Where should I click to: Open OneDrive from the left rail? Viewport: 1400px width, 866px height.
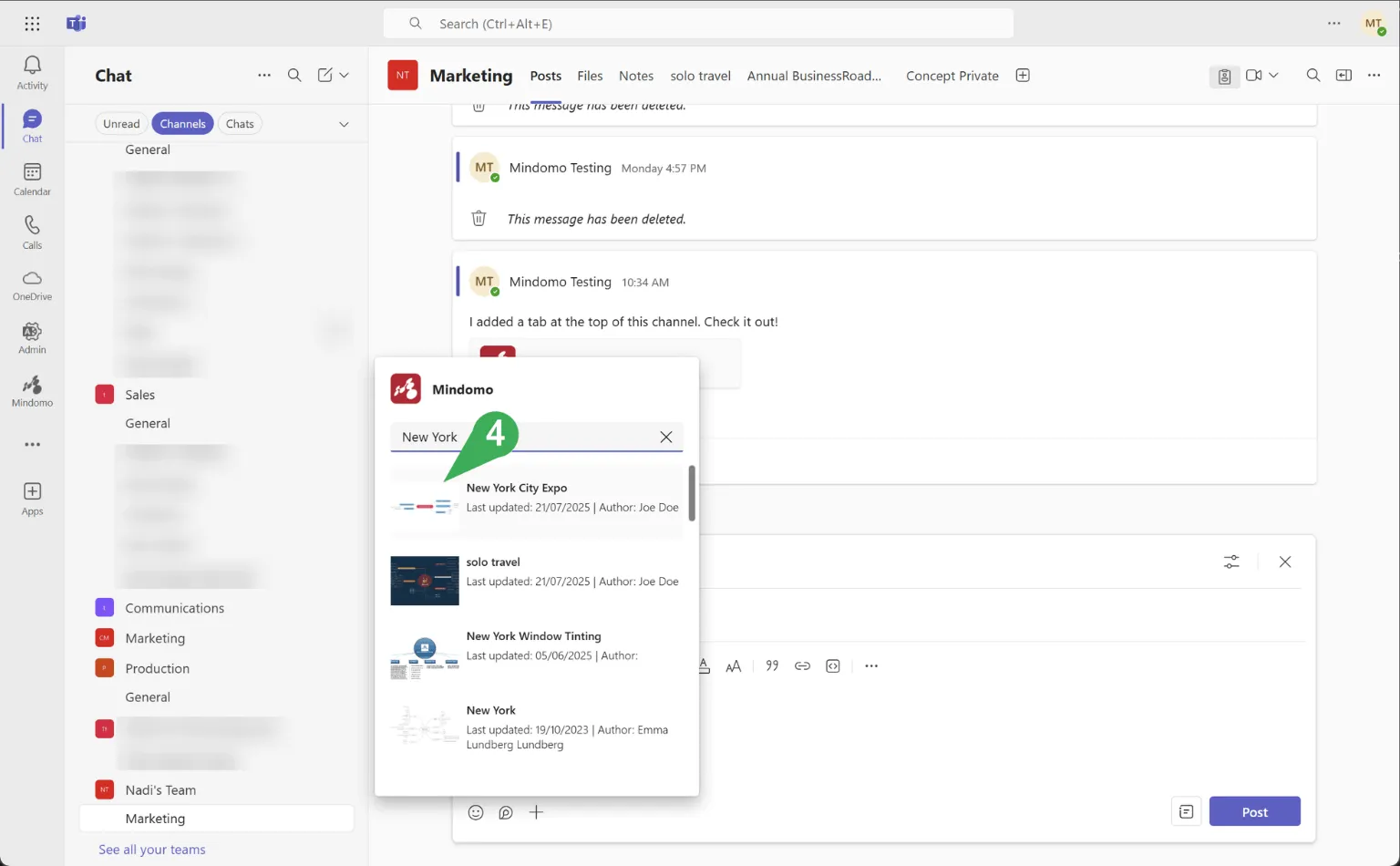pos(32,284)
